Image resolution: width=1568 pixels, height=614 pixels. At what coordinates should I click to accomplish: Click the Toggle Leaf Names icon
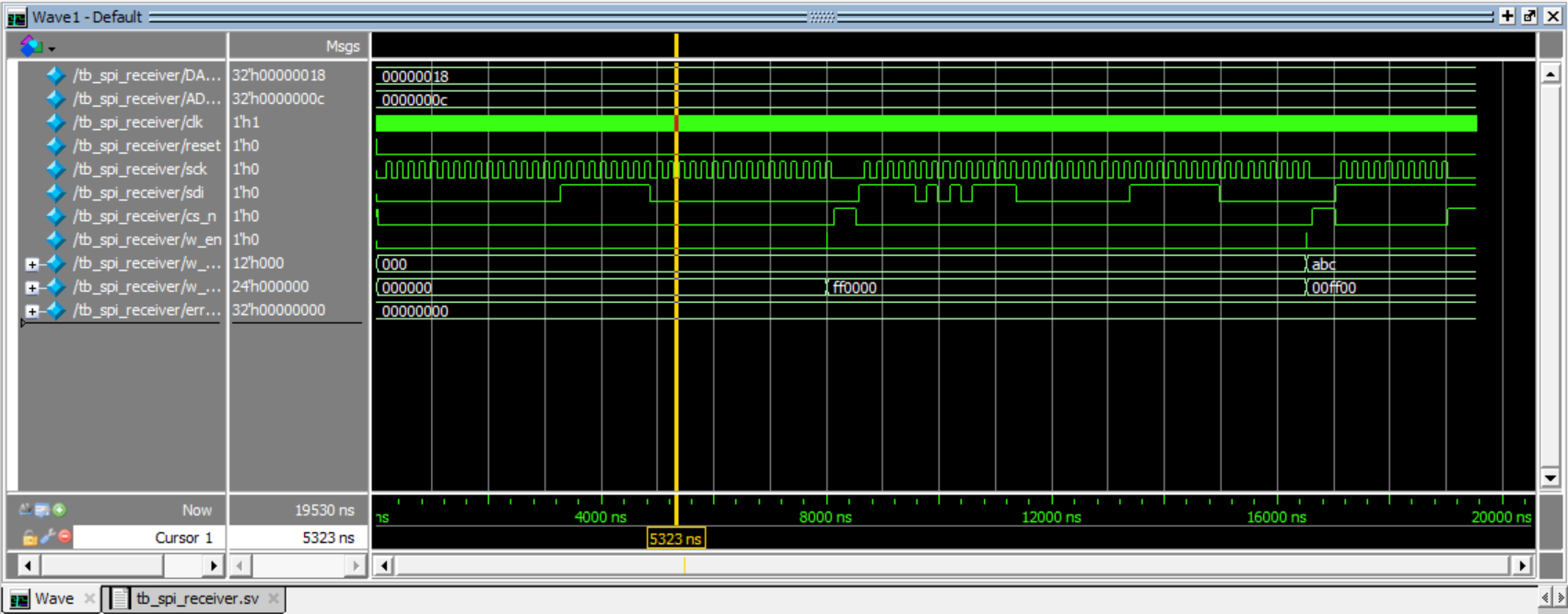tap(25, 510)
